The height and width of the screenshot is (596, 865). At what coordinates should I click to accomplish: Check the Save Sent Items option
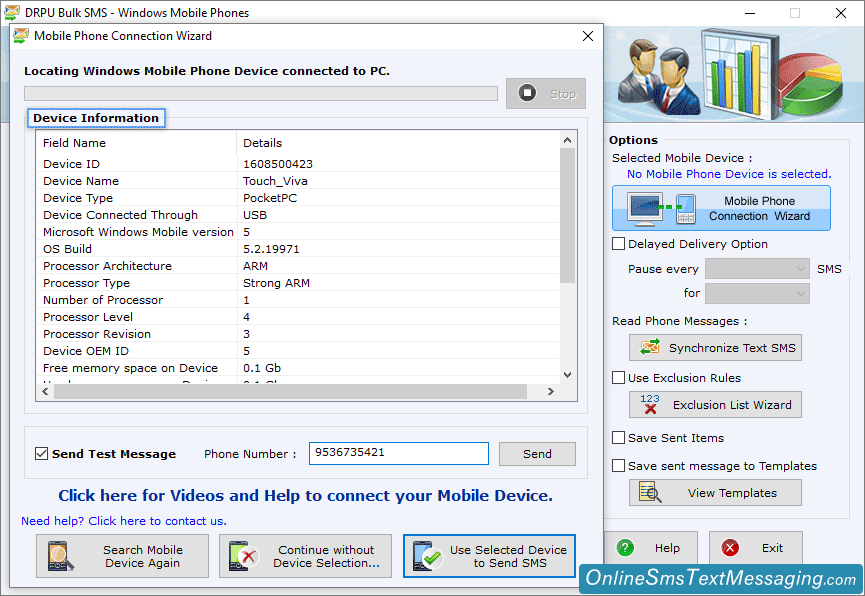tap(618, 438)
